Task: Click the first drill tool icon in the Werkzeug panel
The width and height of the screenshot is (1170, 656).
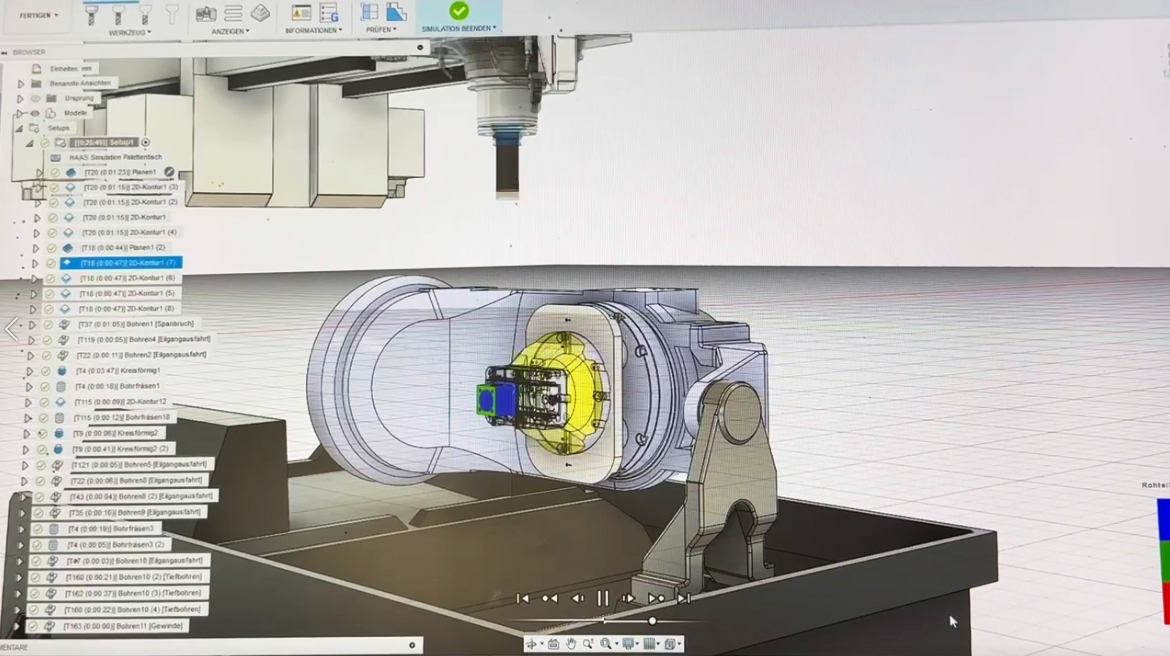Action: (91, 15)
